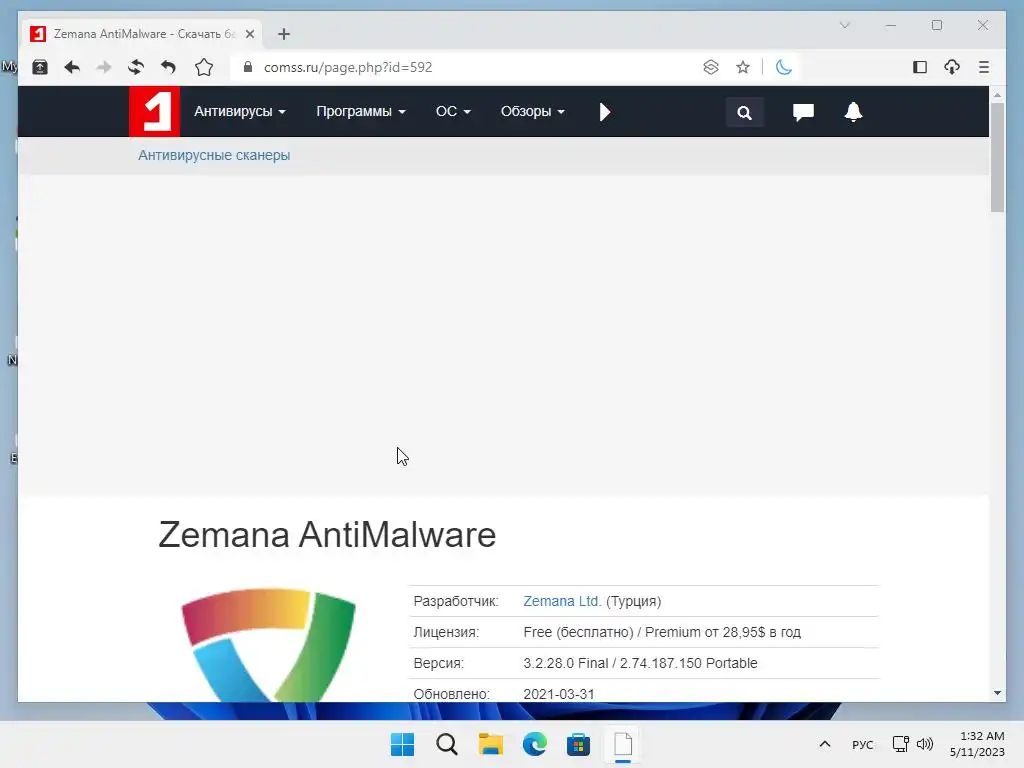
Task: Open site search magnifier
Action: 744,112
